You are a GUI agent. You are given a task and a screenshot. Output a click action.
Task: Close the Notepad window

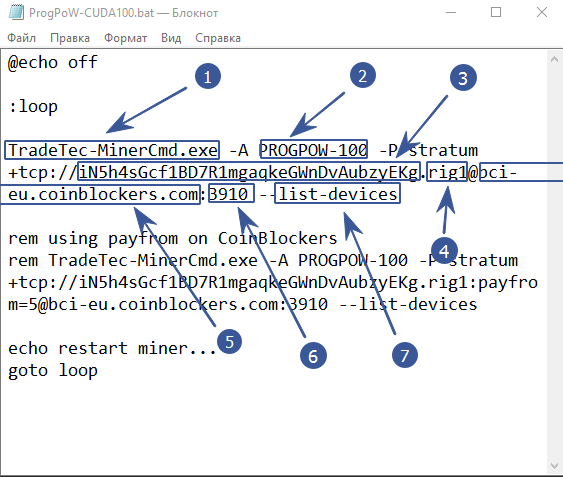click(542, 13)
